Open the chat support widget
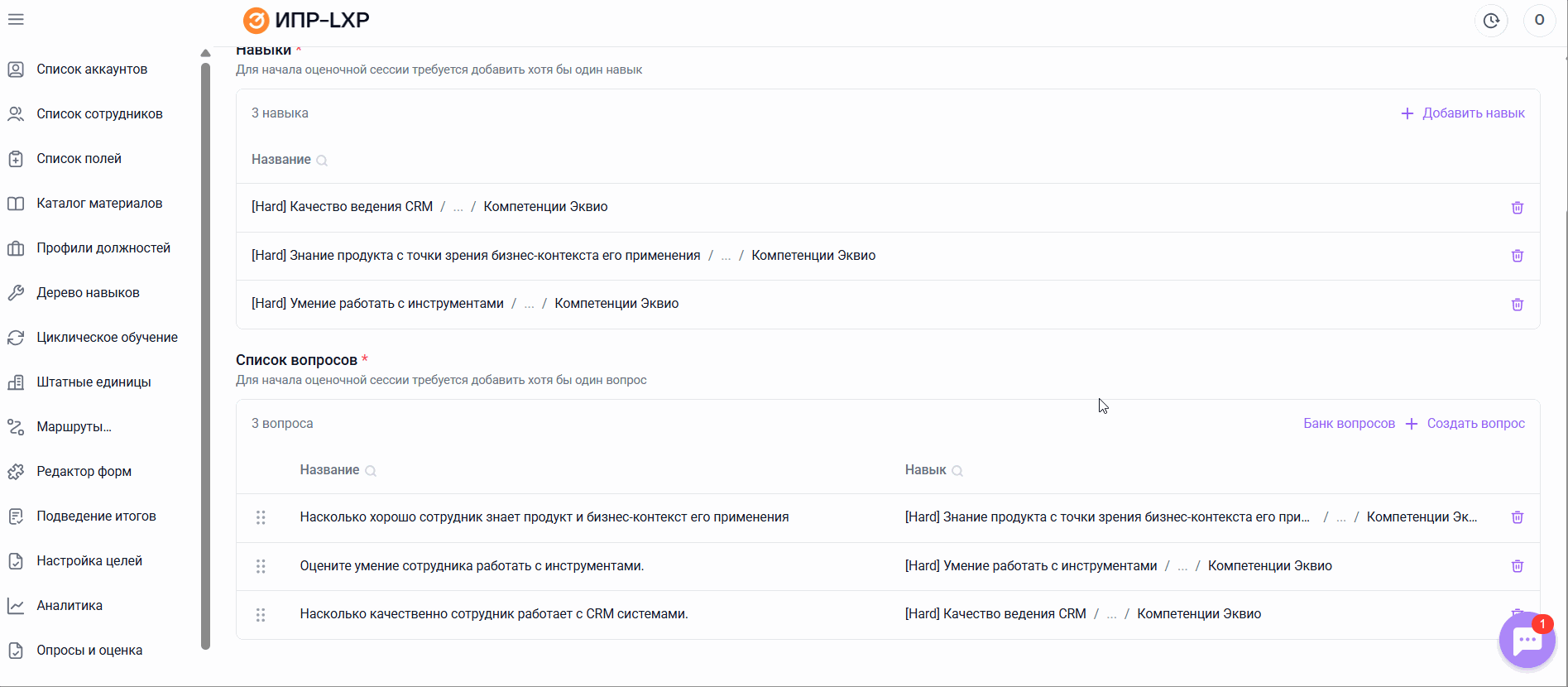 pos(1527,641)
